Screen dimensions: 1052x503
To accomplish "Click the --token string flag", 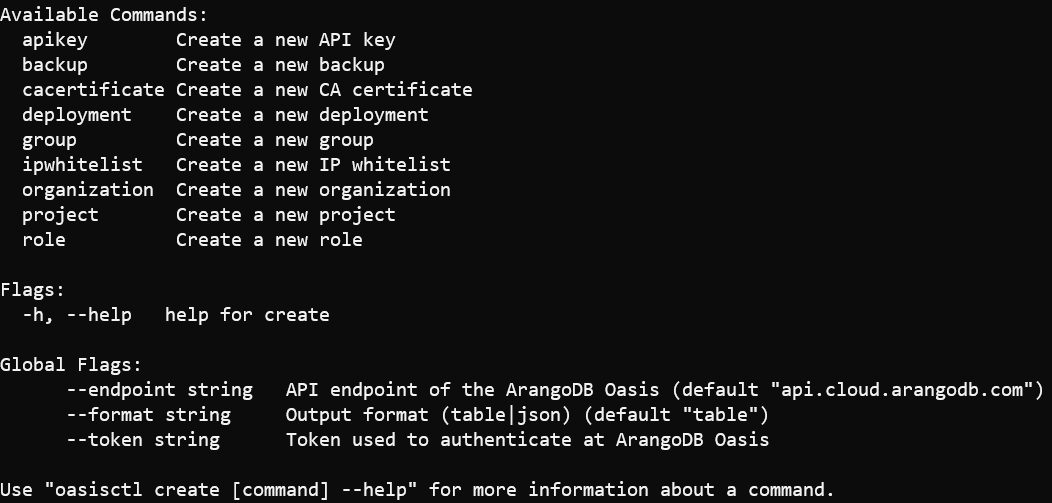I will point(143,439).
